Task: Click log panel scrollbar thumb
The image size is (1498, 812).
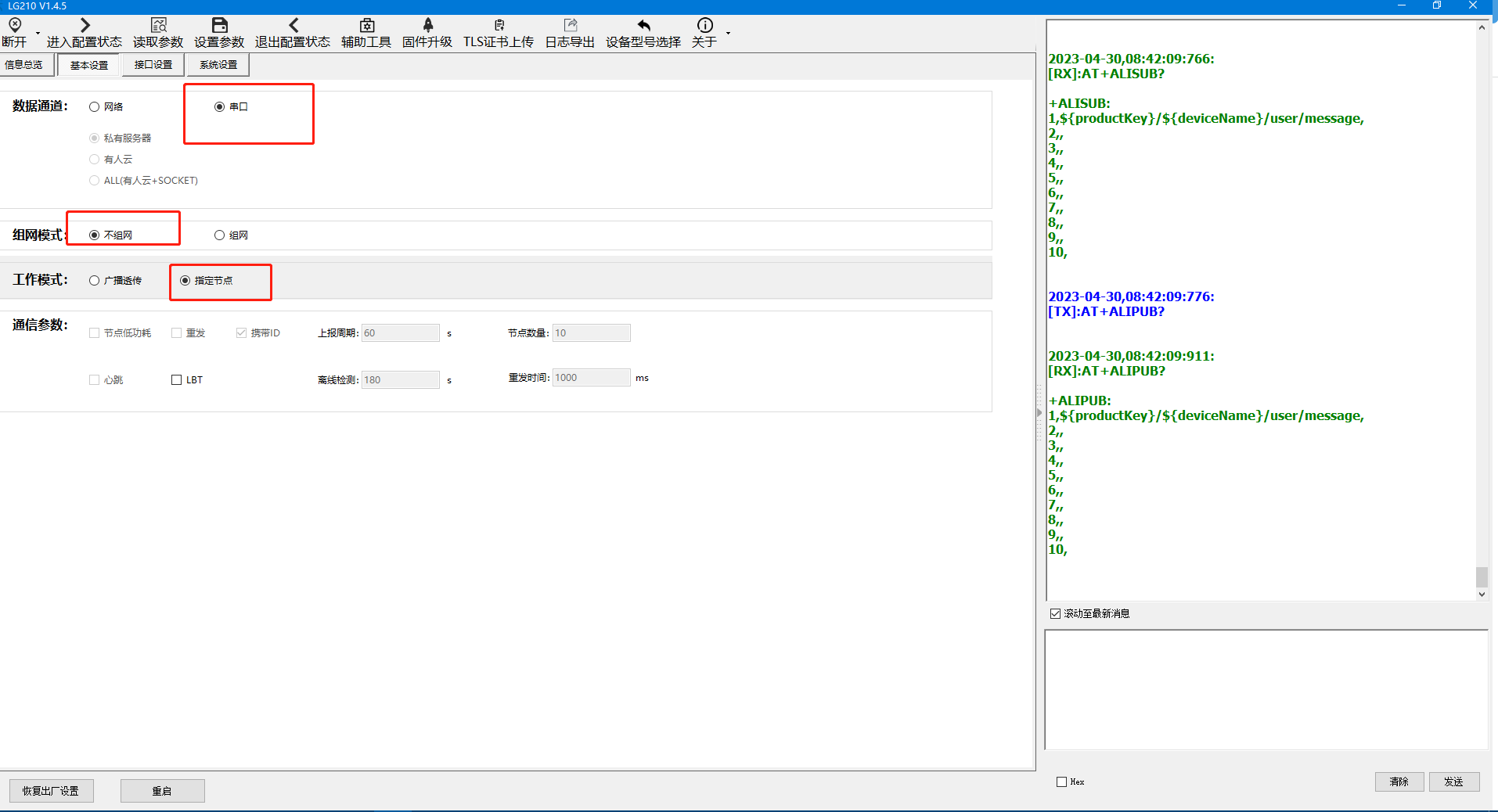Action: tap(1482, 577)
